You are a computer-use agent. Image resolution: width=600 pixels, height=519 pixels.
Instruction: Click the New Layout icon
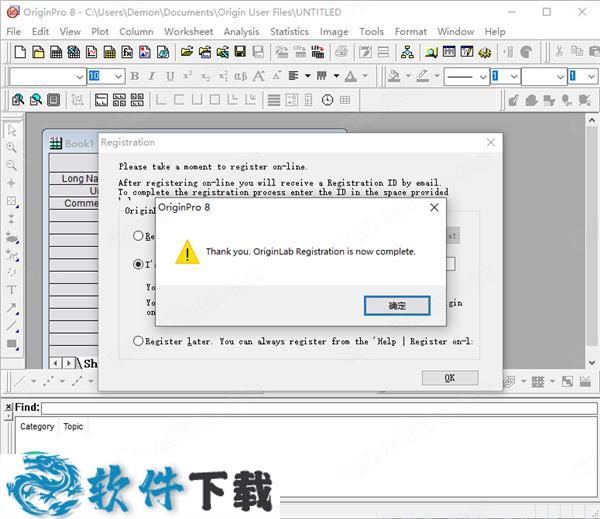point(145,52)
